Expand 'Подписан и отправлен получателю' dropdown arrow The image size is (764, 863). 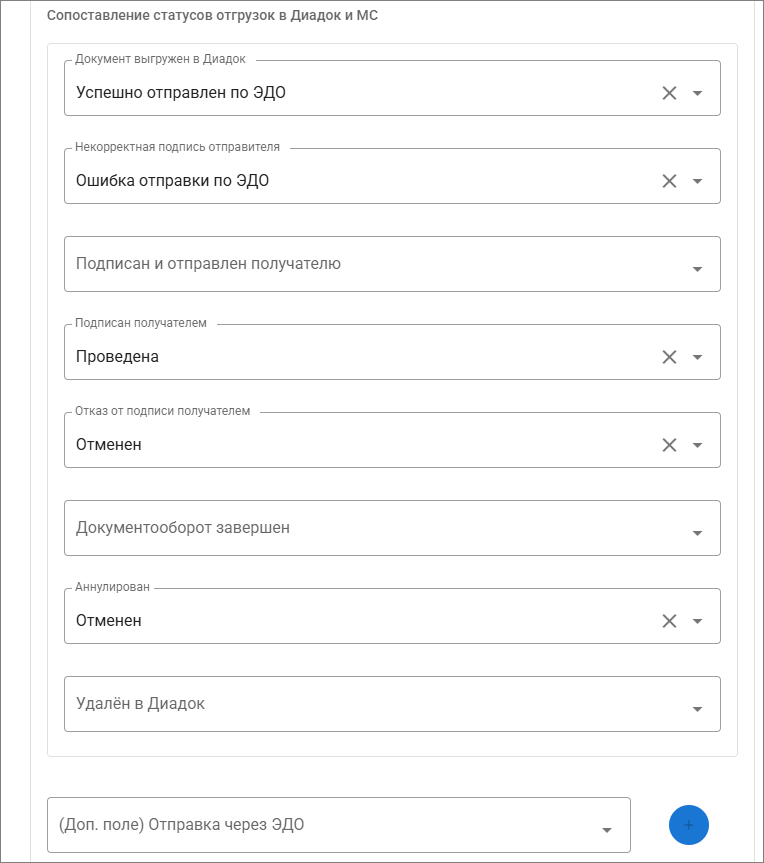click(698, 270)
